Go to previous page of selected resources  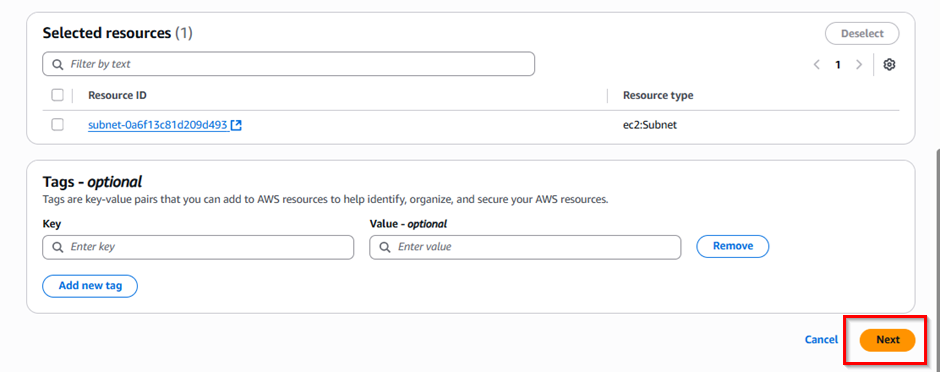click(x=817, y=65)
